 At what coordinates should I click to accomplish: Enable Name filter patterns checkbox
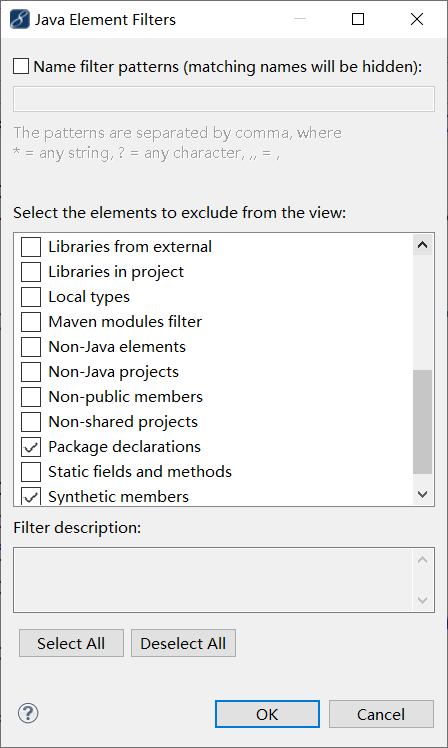tap(21, 66)
